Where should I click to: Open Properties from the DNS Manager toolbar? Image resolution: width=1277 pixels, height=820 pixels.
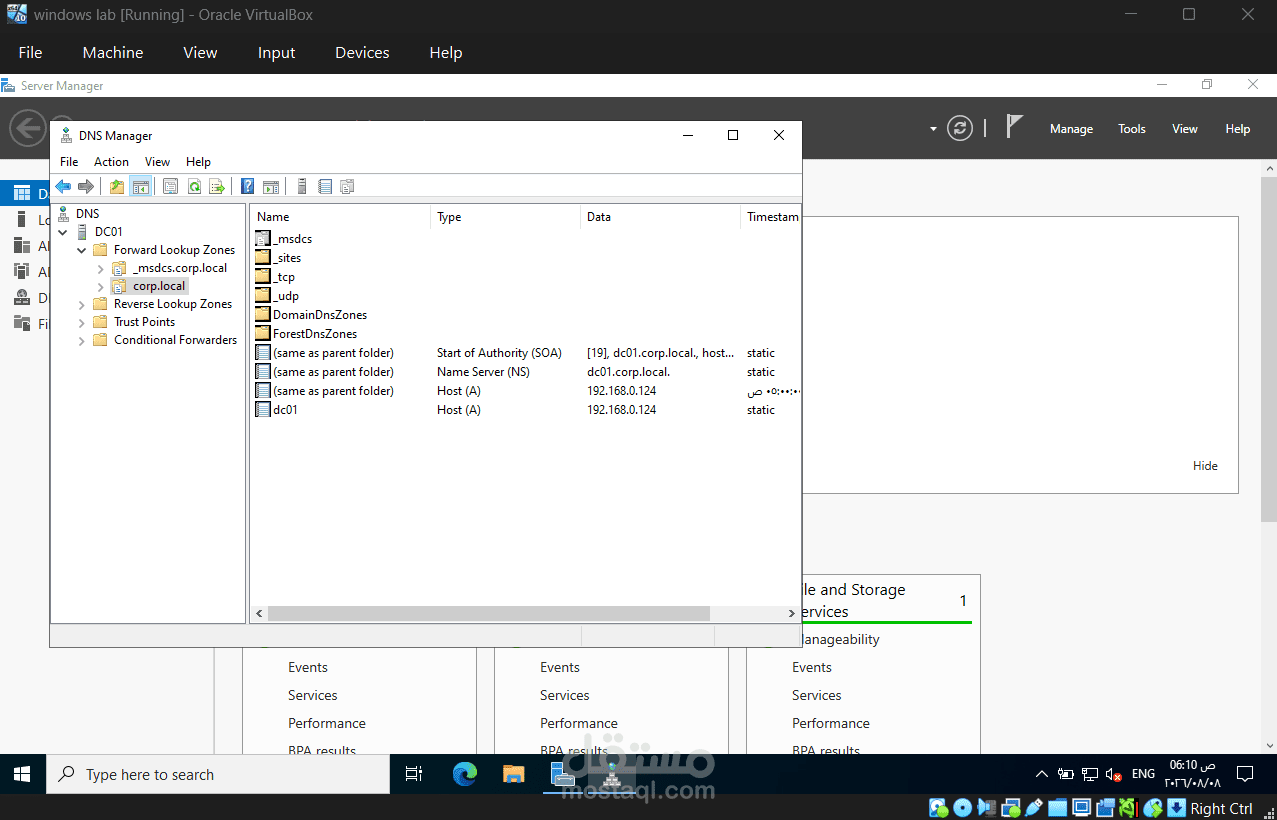pyautogui.click(x=170, y=186)
